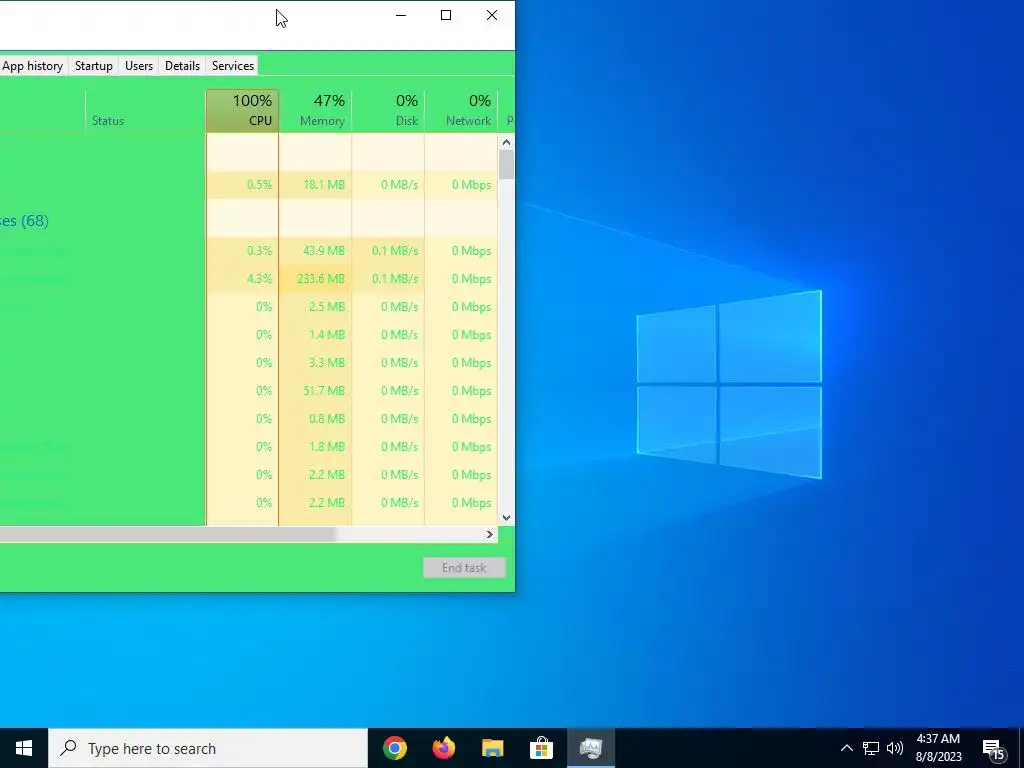Select the 4.3% CPU cell
1024x768 pixels.
[x=242, y=279]
